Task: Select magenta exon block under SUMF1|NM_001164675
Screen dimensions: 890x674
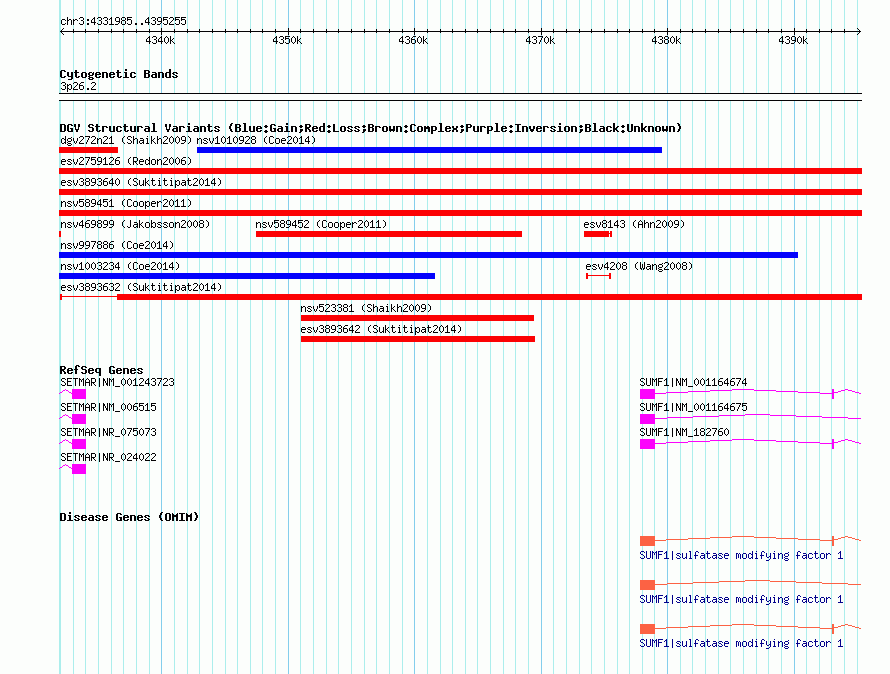Action: pos(647,418)
